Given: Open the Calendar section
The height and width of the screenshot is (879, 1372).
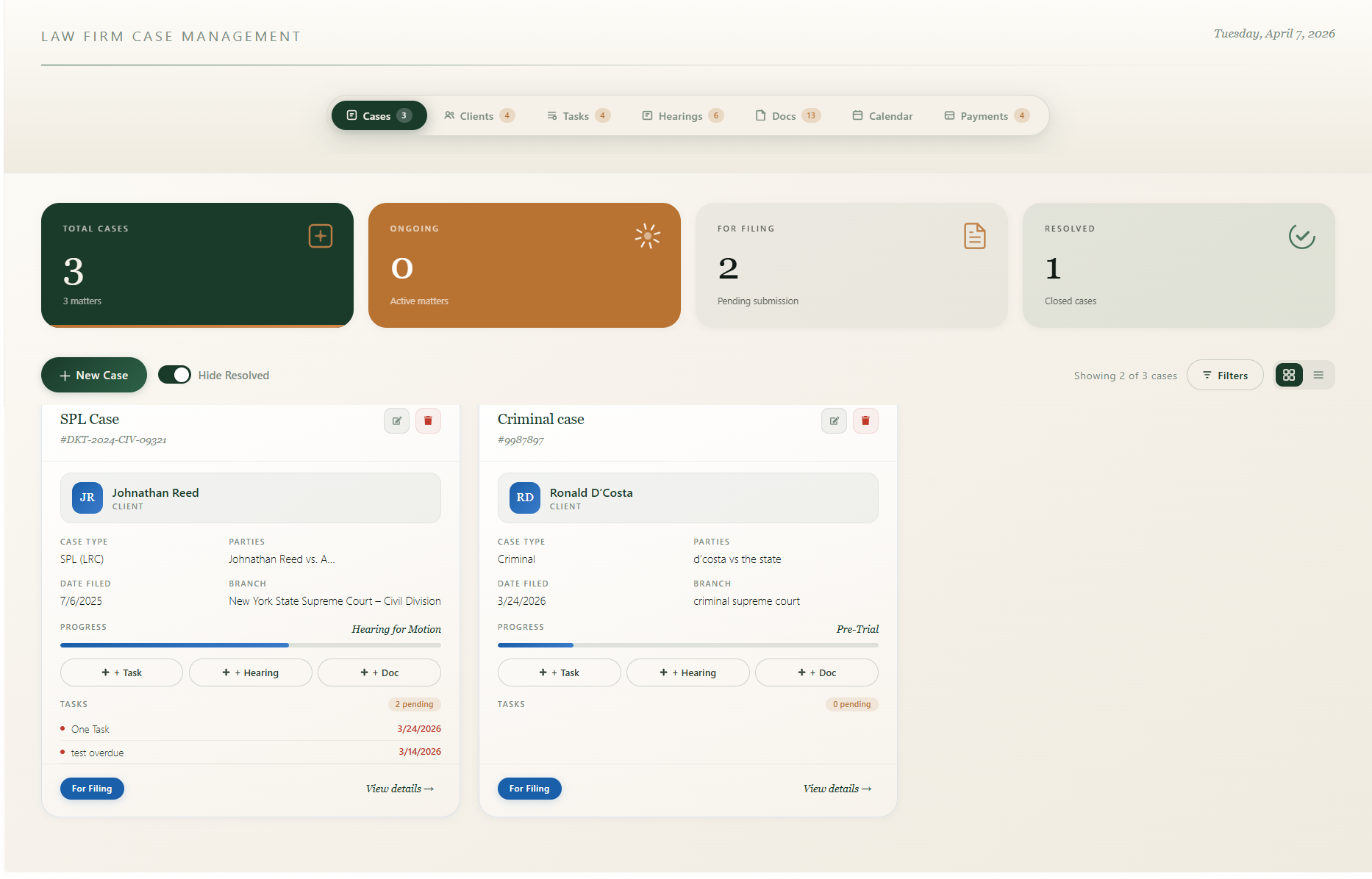Looking at the screenshot, I should (882, 115).
